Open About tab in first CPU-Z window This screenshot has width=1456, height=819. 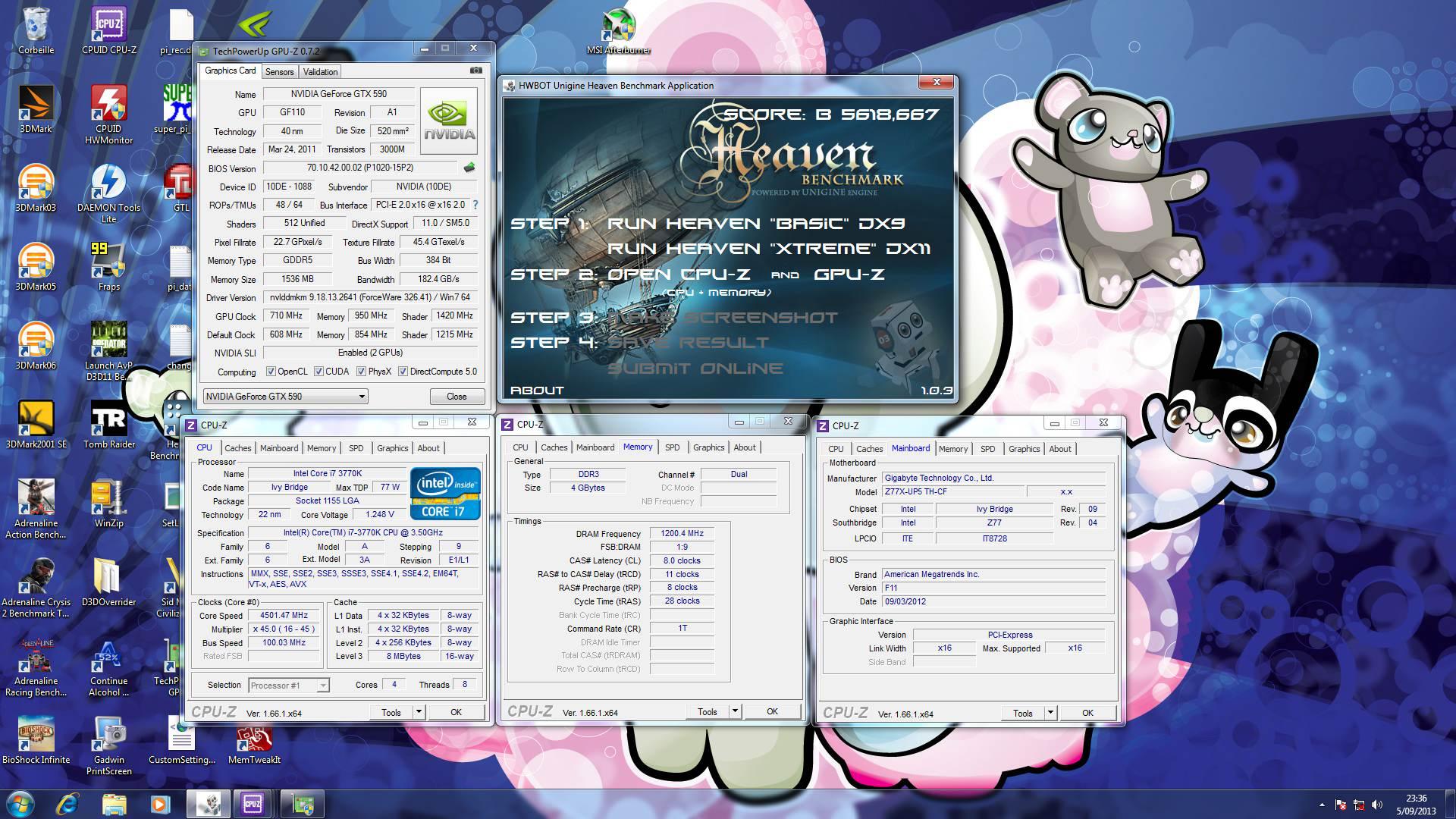pos(428,448)
